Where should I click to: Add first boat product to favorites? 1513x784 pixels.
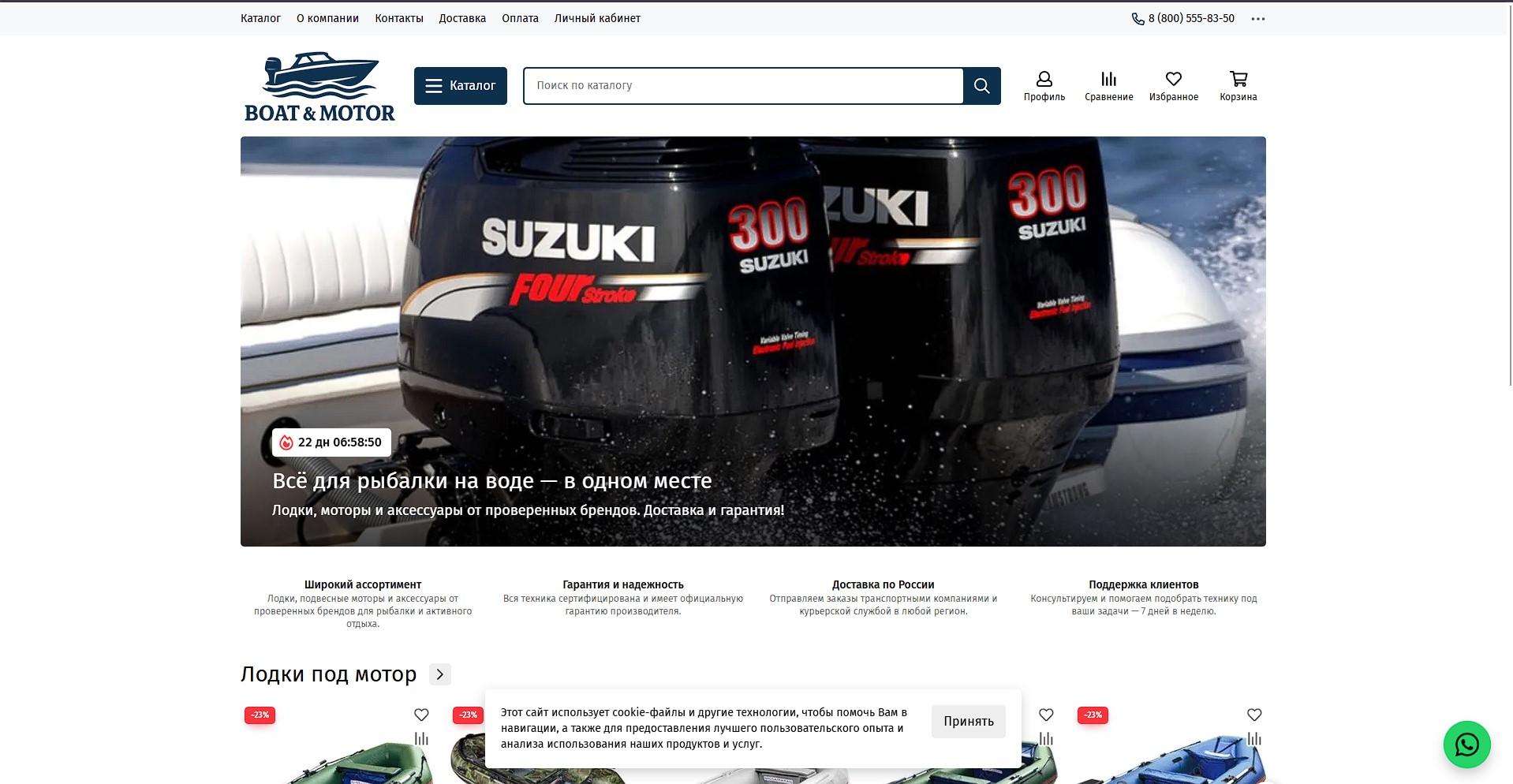coord(421,715)
